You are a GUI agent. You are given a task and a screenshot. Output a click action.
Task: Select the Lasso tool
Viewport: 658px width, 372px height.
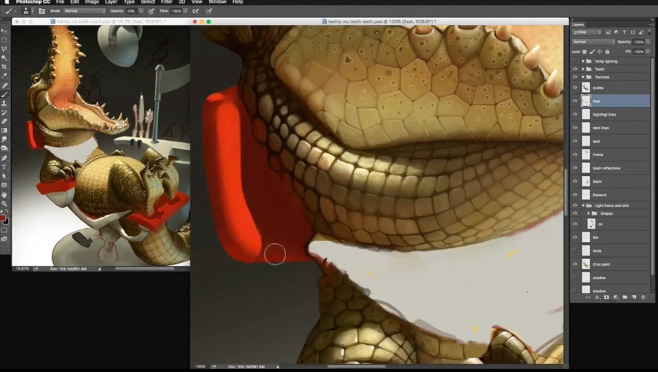click(x=5, y=49)
